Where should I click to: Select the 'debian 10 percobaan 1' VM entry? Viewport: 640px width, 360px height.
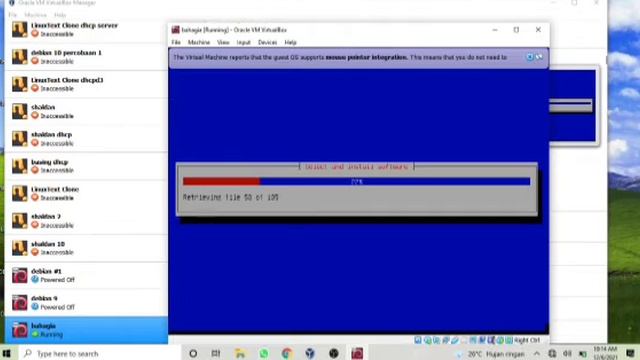[x=86, y=57]
